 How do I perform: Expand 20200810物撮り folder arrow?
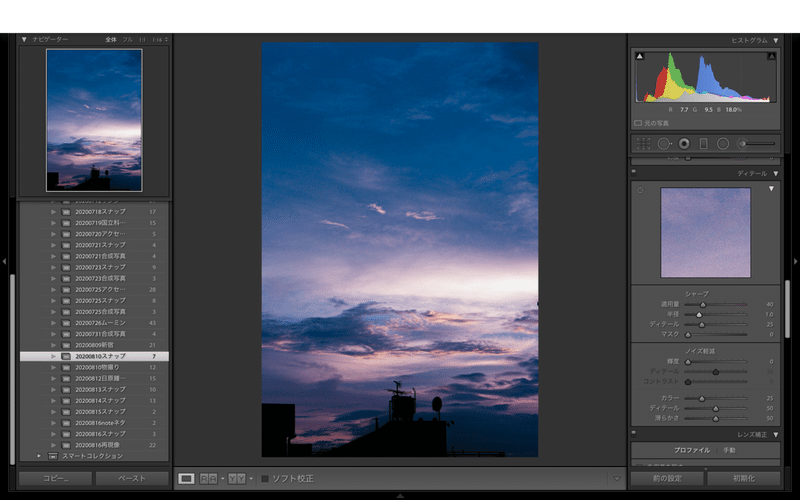click(53, 367)
